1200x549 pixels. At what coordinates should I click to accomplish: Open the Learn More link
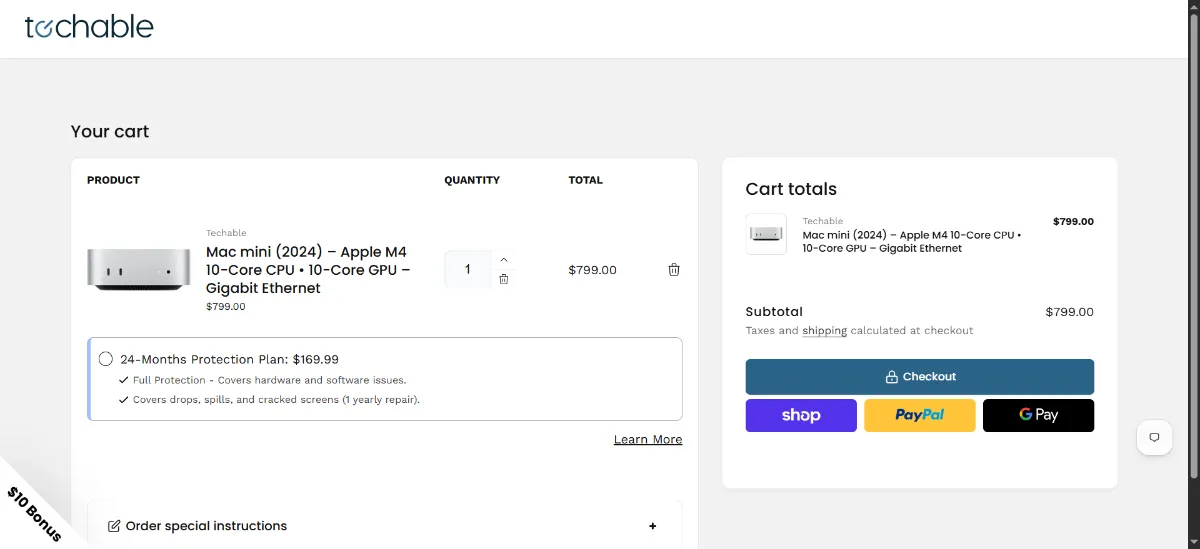click(x=648, y=440)
